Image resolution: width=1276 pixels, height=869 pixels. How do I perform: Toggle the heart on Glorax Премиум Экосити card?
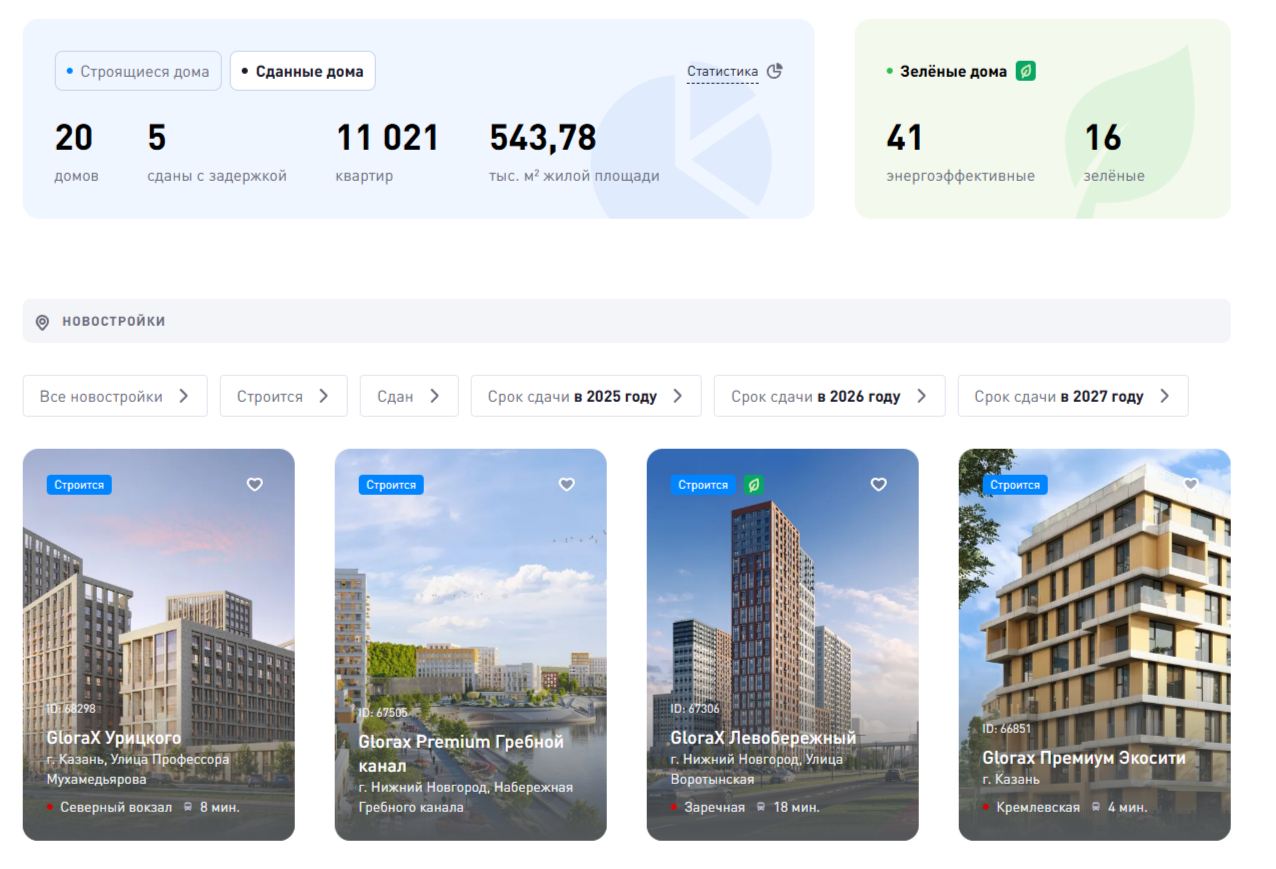pos(1190,484)
